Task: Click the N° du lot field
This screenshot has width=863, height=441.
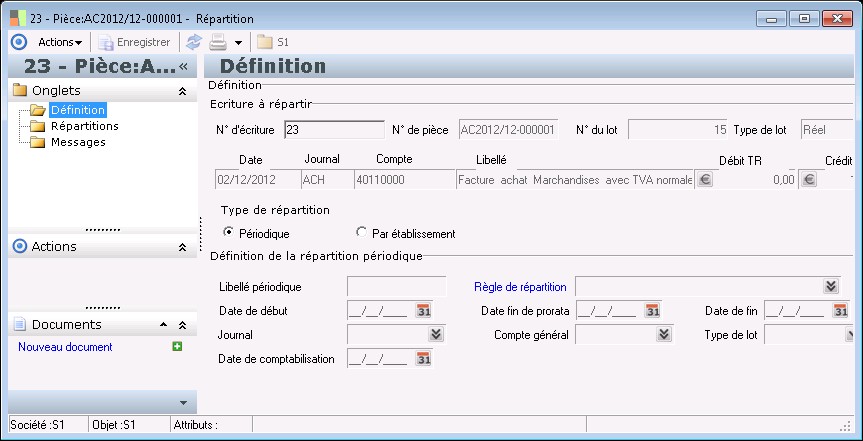Action: click(x=678, y=130)
